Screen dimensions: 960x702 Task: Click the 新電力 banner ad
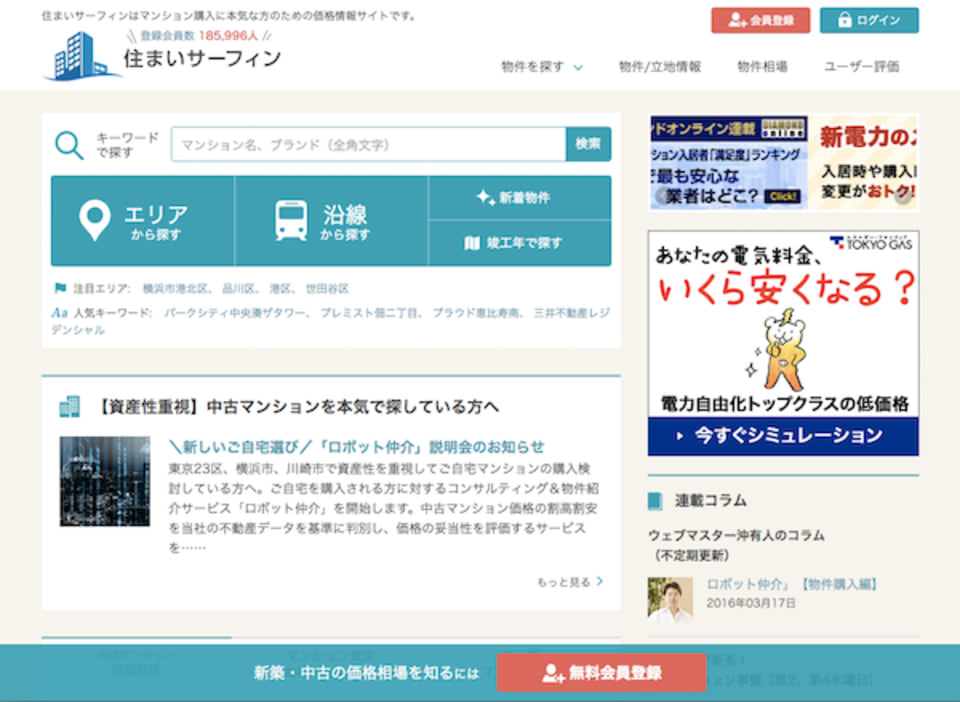pyautogui.click(x=865, y=162)
